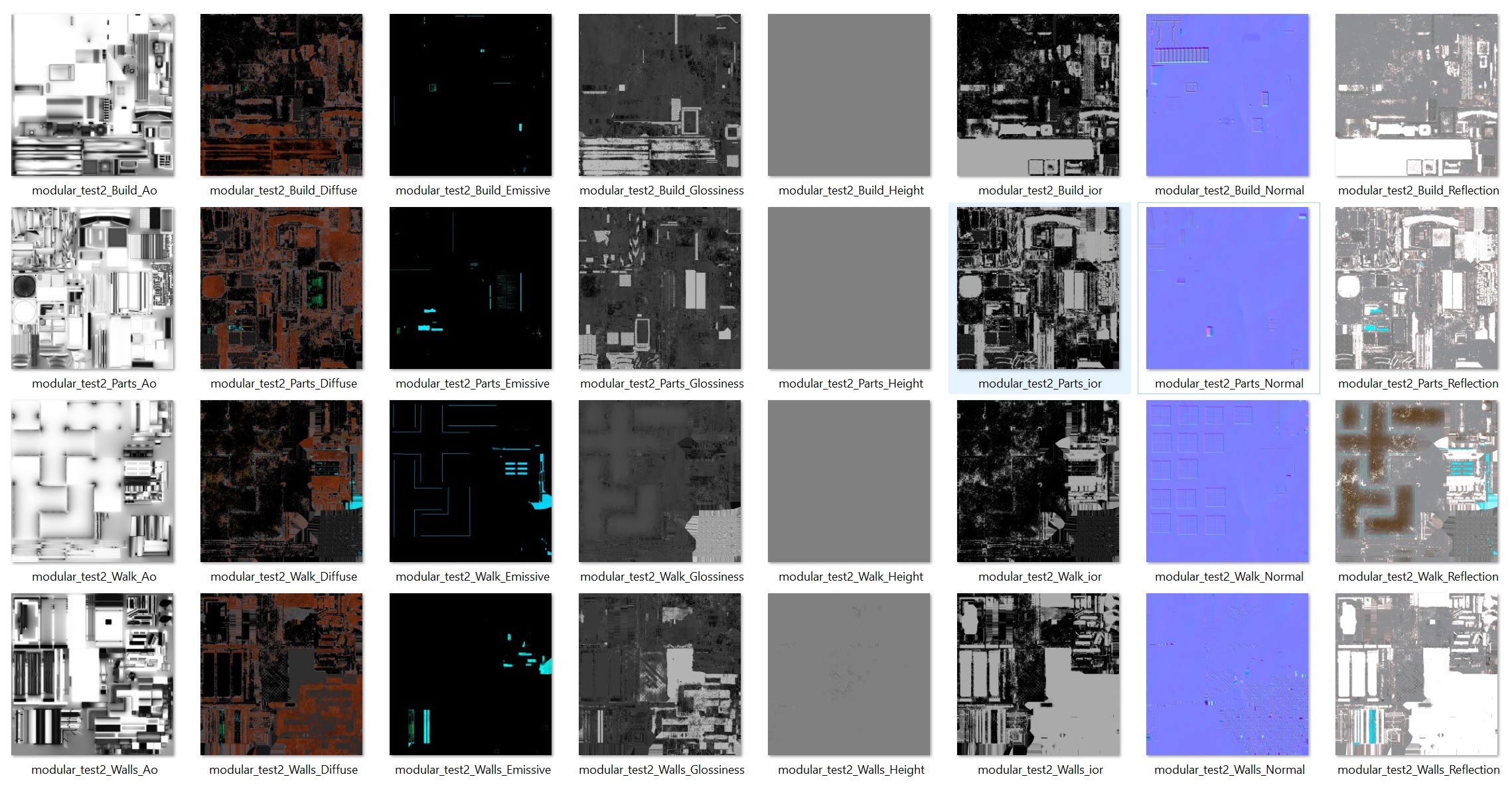The width and height of the screenshot is (1512, 795).
Task: Click the modular_test2_Build_Diffuse texture thumbnail
Action: [x=281, y=95]
